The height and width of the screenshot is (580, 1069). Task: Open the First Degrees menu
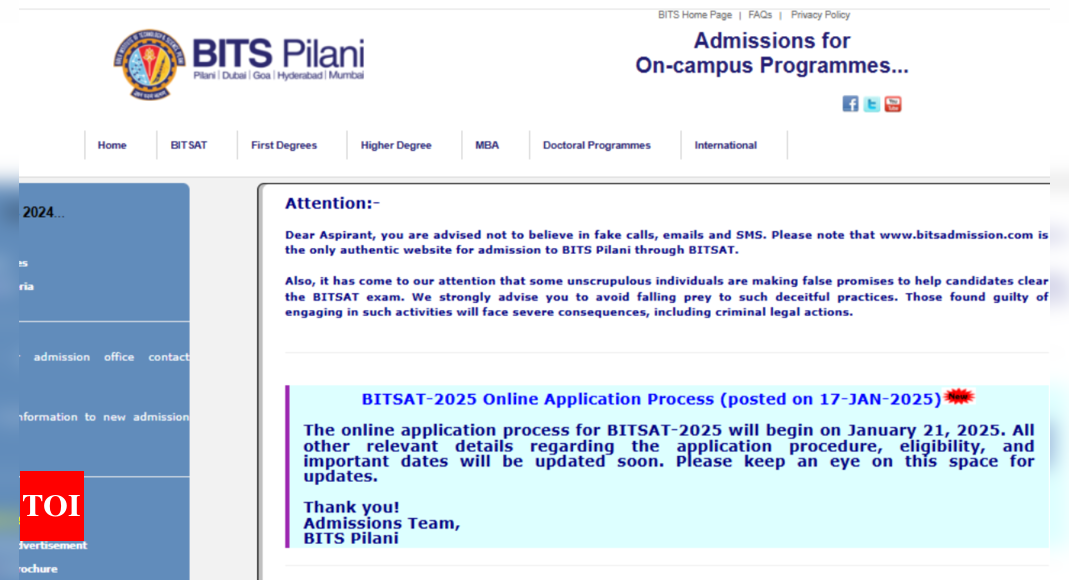284,145
